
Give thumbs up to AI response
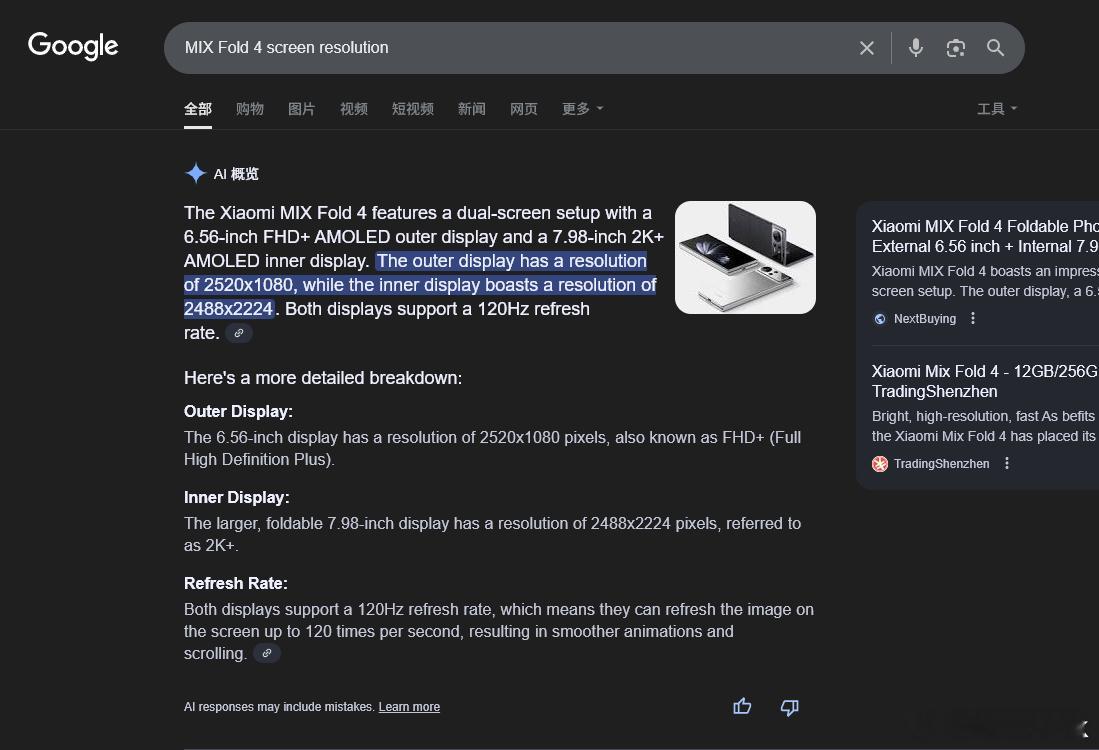(x=742, y=707)
